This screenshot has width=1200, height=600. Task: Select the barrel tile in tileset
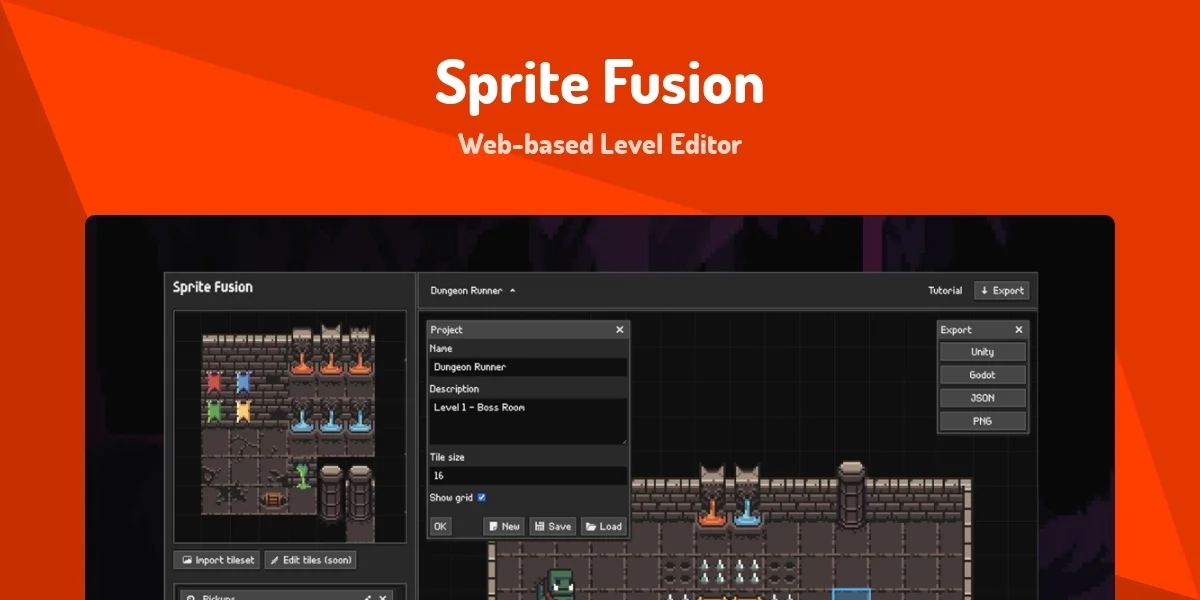click(x=271, y=498)
